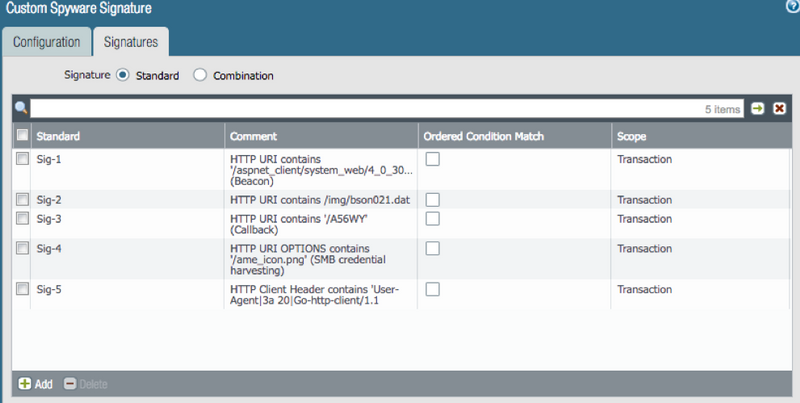This screenshot has width=800, height=403.
Task: Select the Standard signature radio button
Action: 123,75
